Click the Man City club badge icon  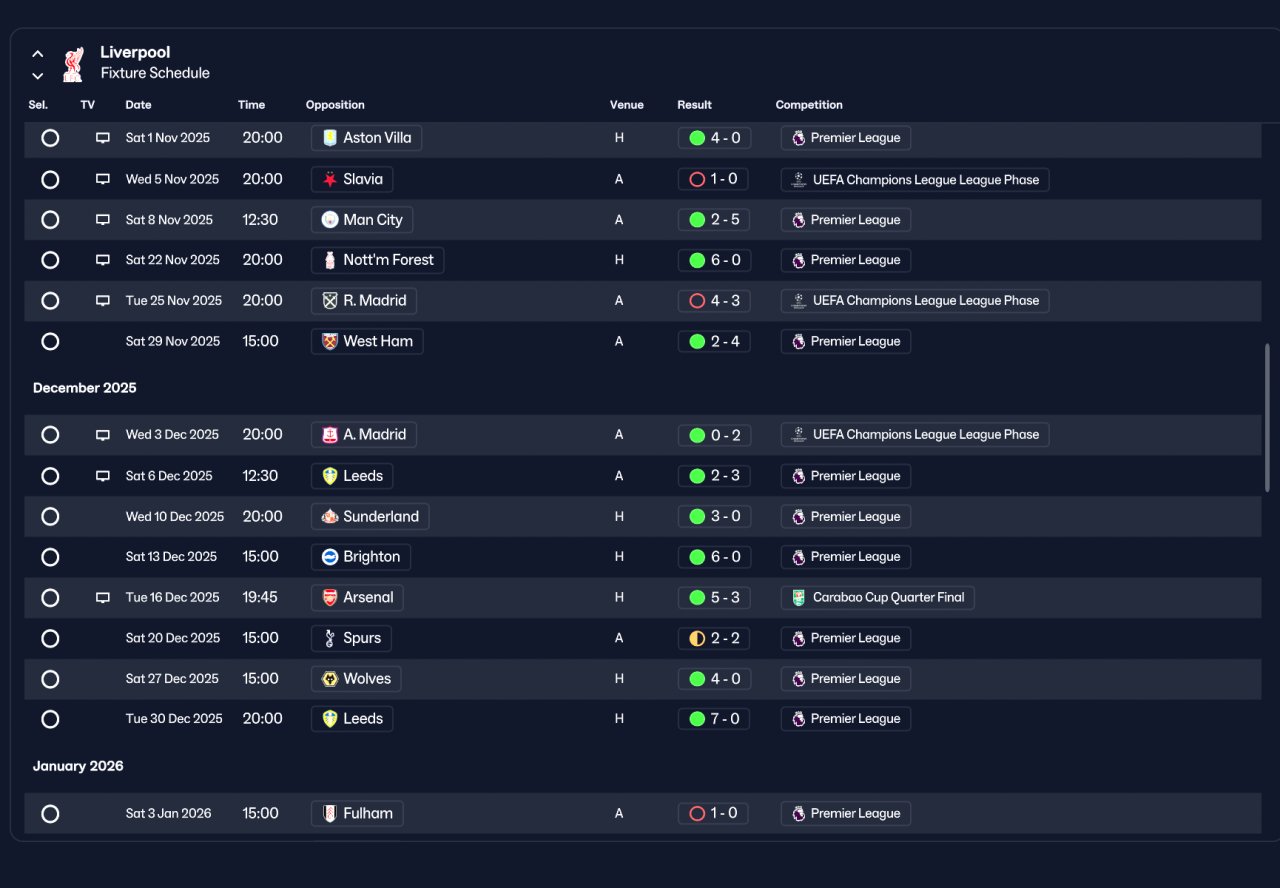click(x=330, y=220)
